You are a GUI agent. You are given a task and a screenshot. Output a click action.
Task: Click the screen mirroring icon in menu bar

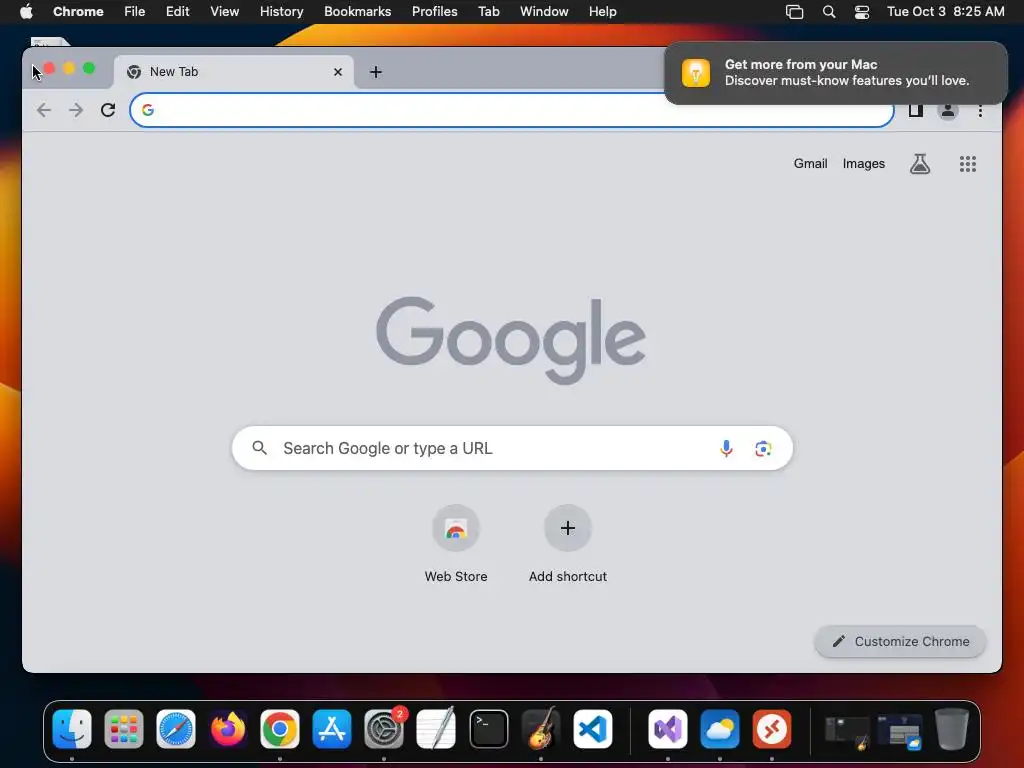[x=794, y=11]
